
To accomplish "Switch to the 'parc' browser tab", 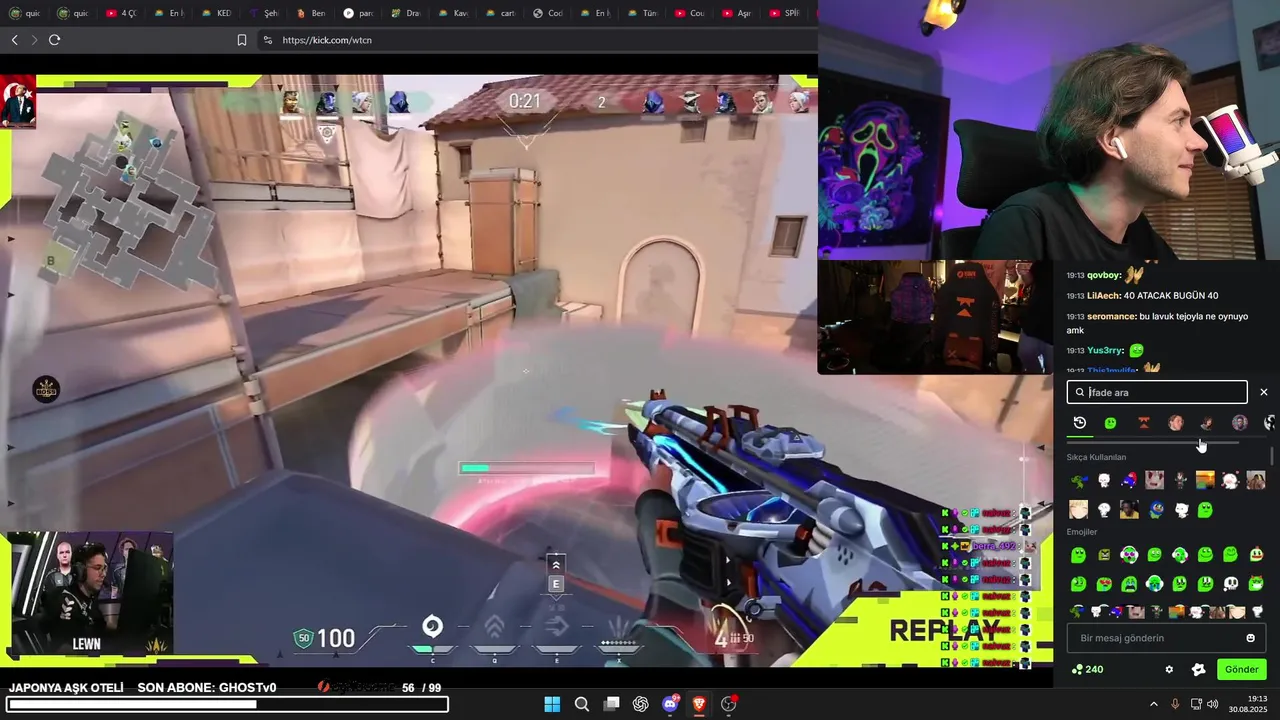I will [360, 13].
